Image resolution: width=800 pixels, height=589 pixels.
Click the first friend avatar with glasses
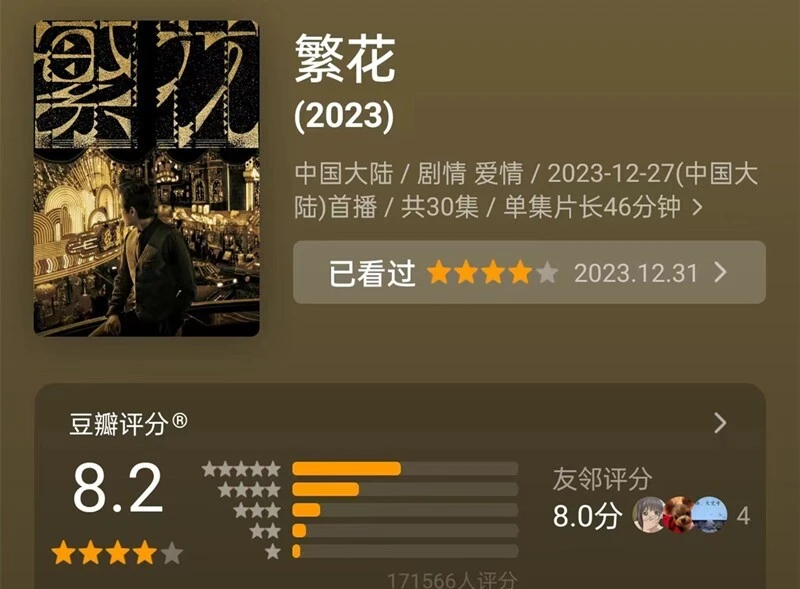click(x=649, y=514)
